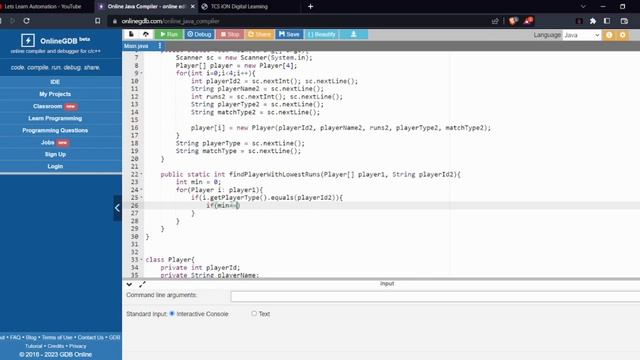Viewport: 640px width, 360px height.
Task: Click the Share button
Action: (259, 34)
